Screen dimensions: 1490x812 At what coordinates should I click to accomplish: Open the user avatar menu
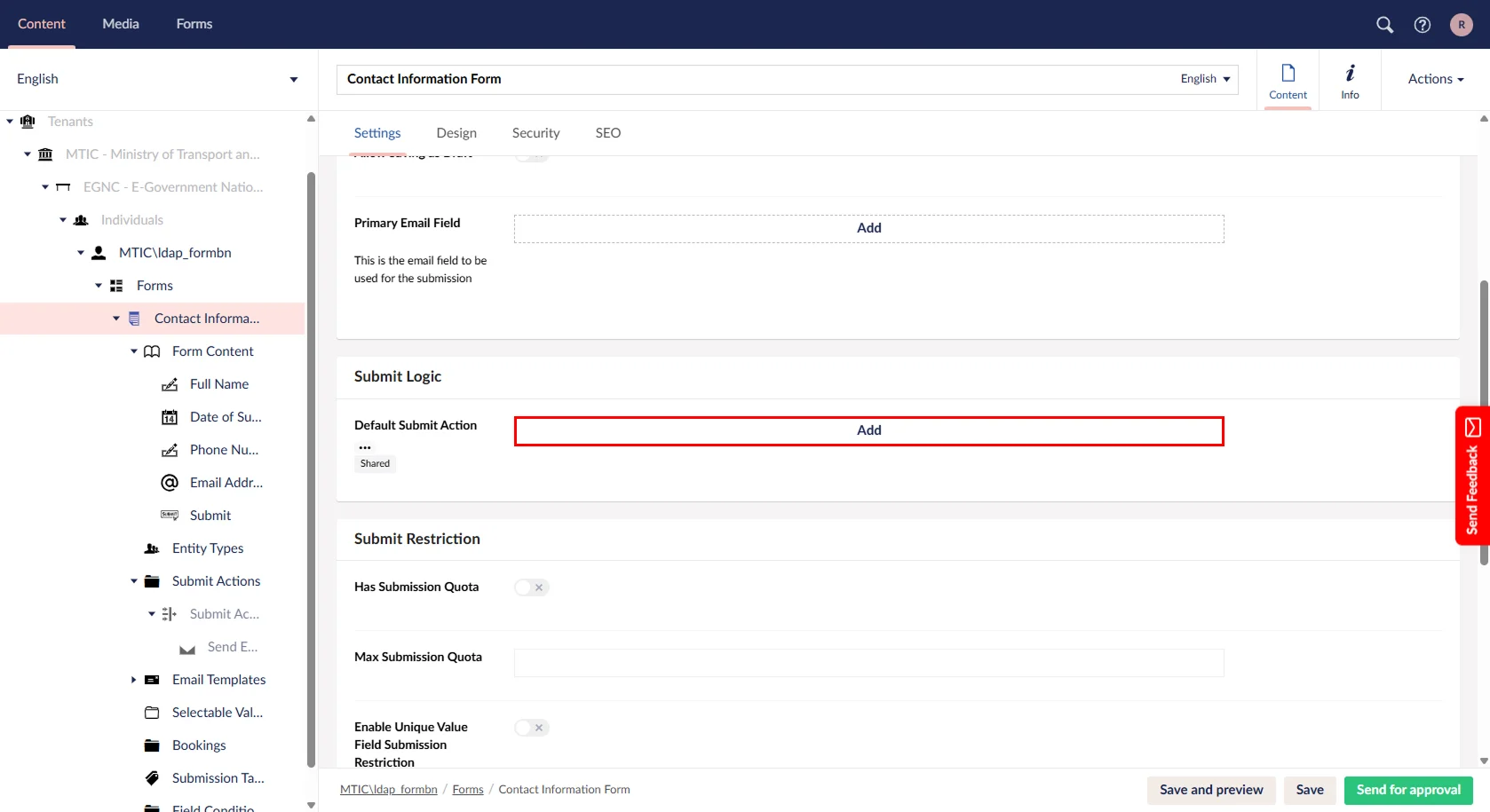coord(1461,25)
